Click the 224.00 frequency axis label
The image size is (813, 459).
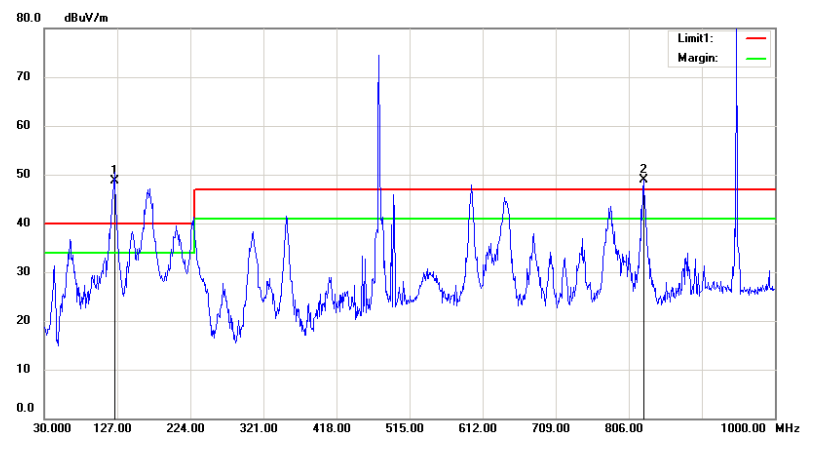pyautogui.click(x=185, y=428)
